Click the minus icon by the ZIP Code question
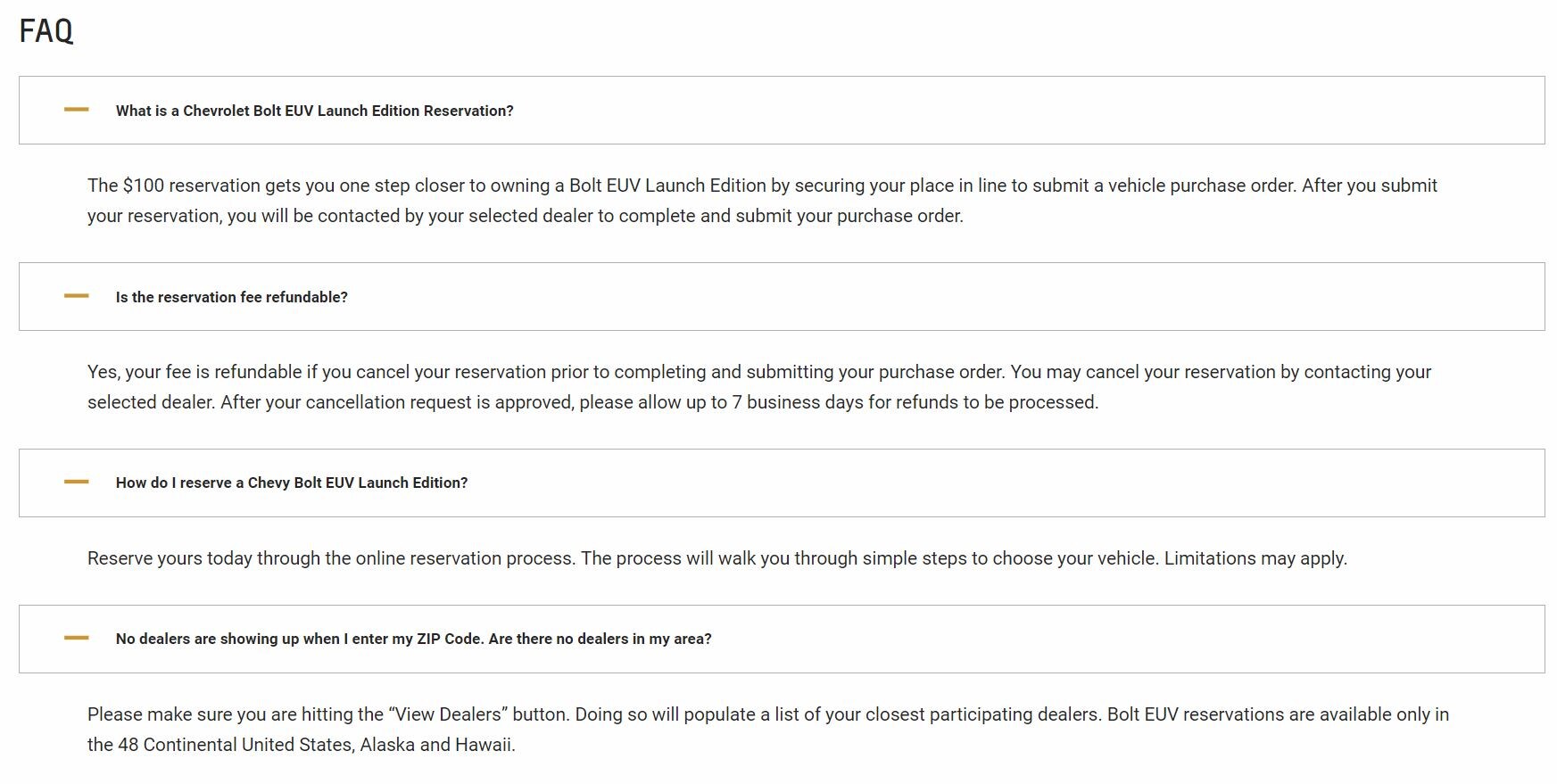 tap(77, 638)
